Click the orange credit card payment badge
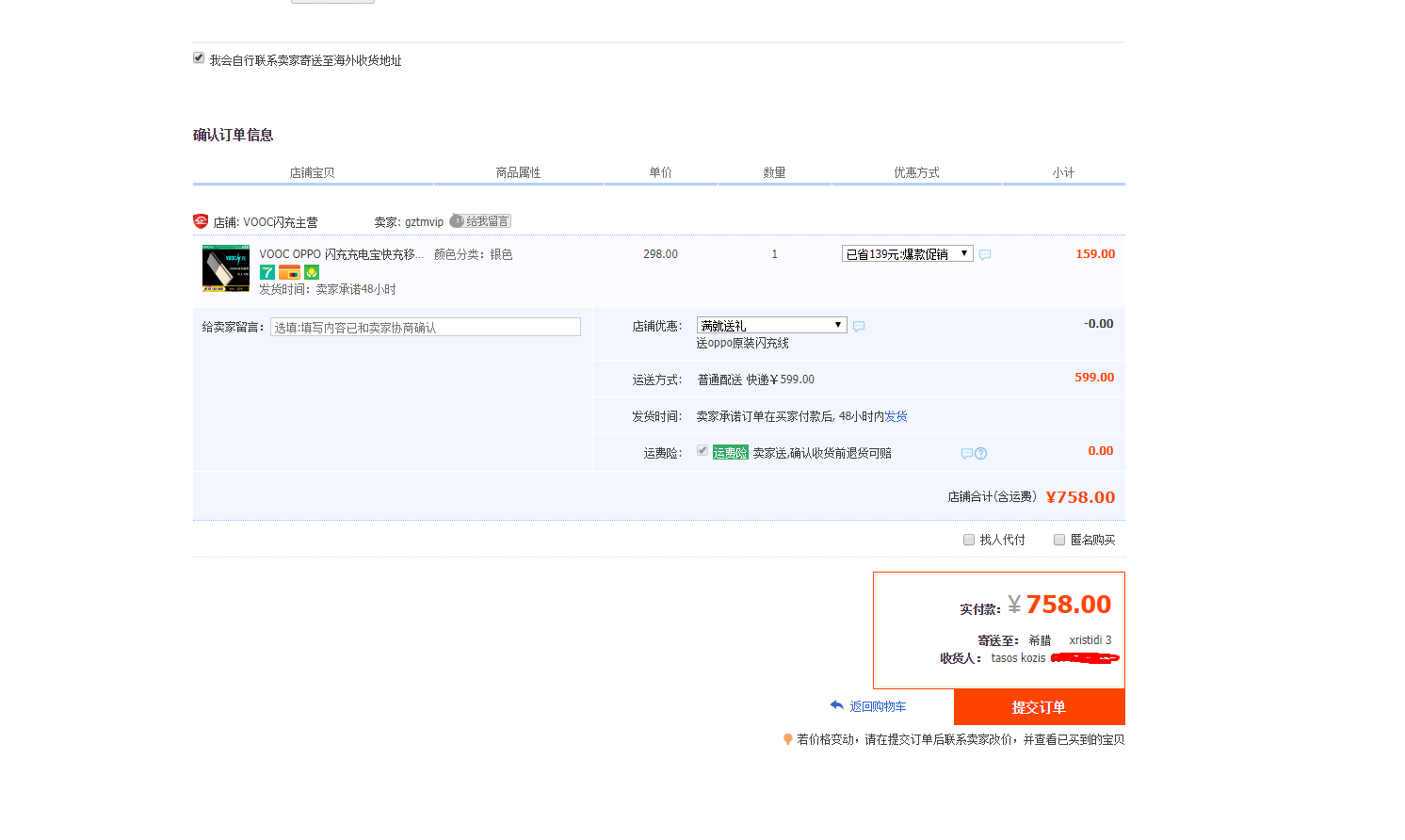The image size is (1405, 840). [x=289, y=272]
